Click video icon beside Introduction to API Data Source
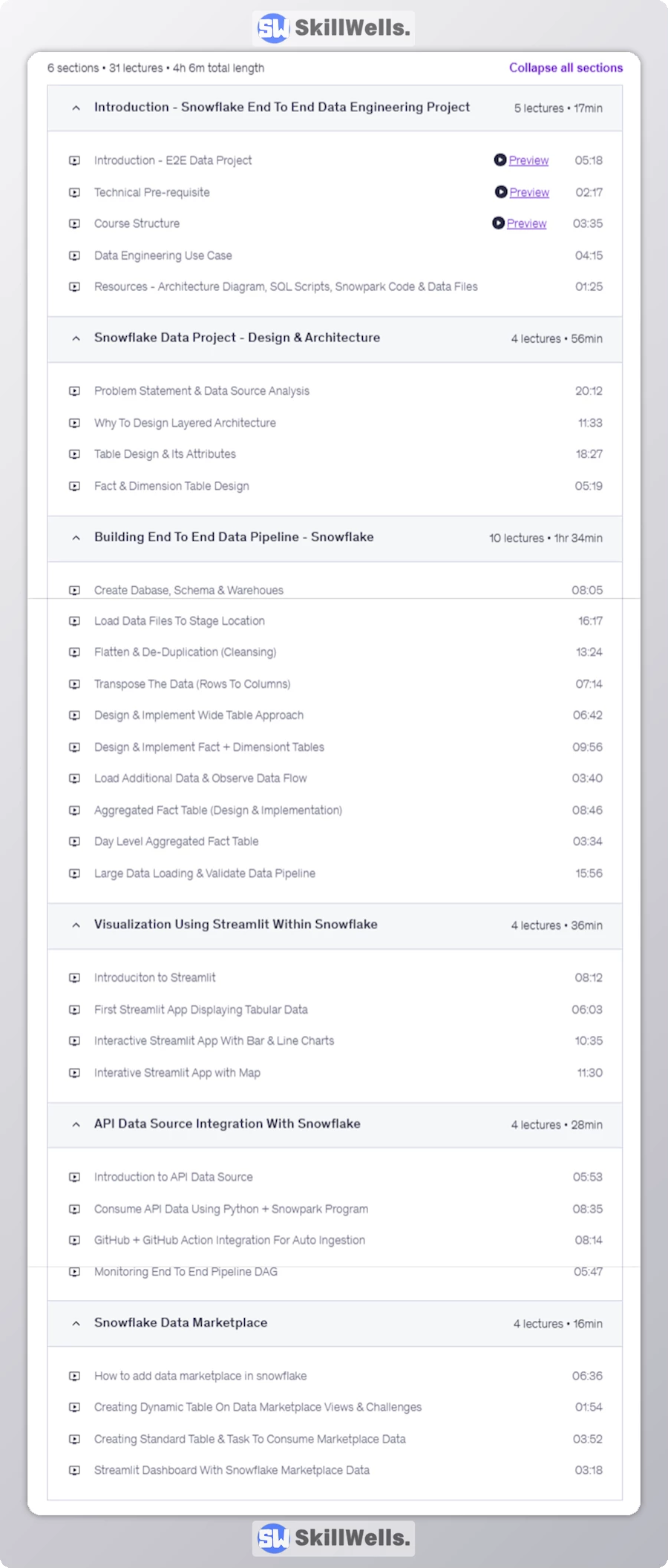Image resolution: width=668 pixels, height=1568 pixels. tap(74, 1177)
